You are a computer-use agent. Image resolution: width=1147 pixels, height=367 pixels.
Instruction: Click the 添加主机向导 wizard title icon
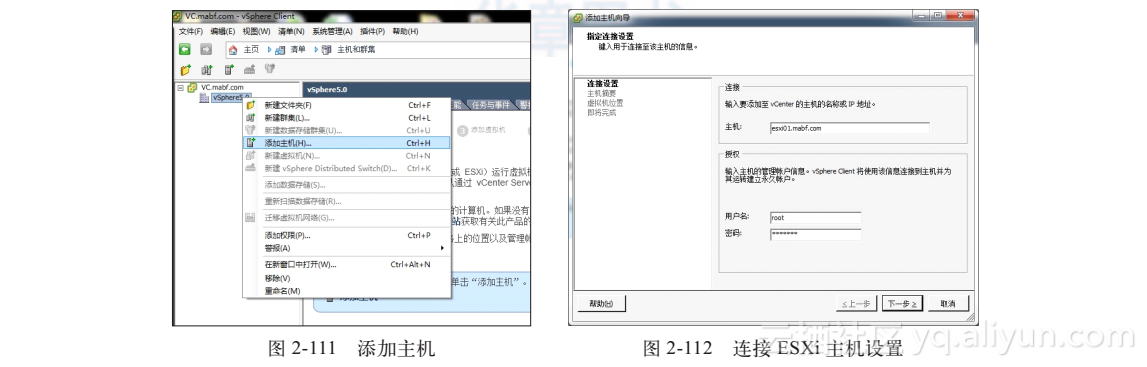(577, 17)
